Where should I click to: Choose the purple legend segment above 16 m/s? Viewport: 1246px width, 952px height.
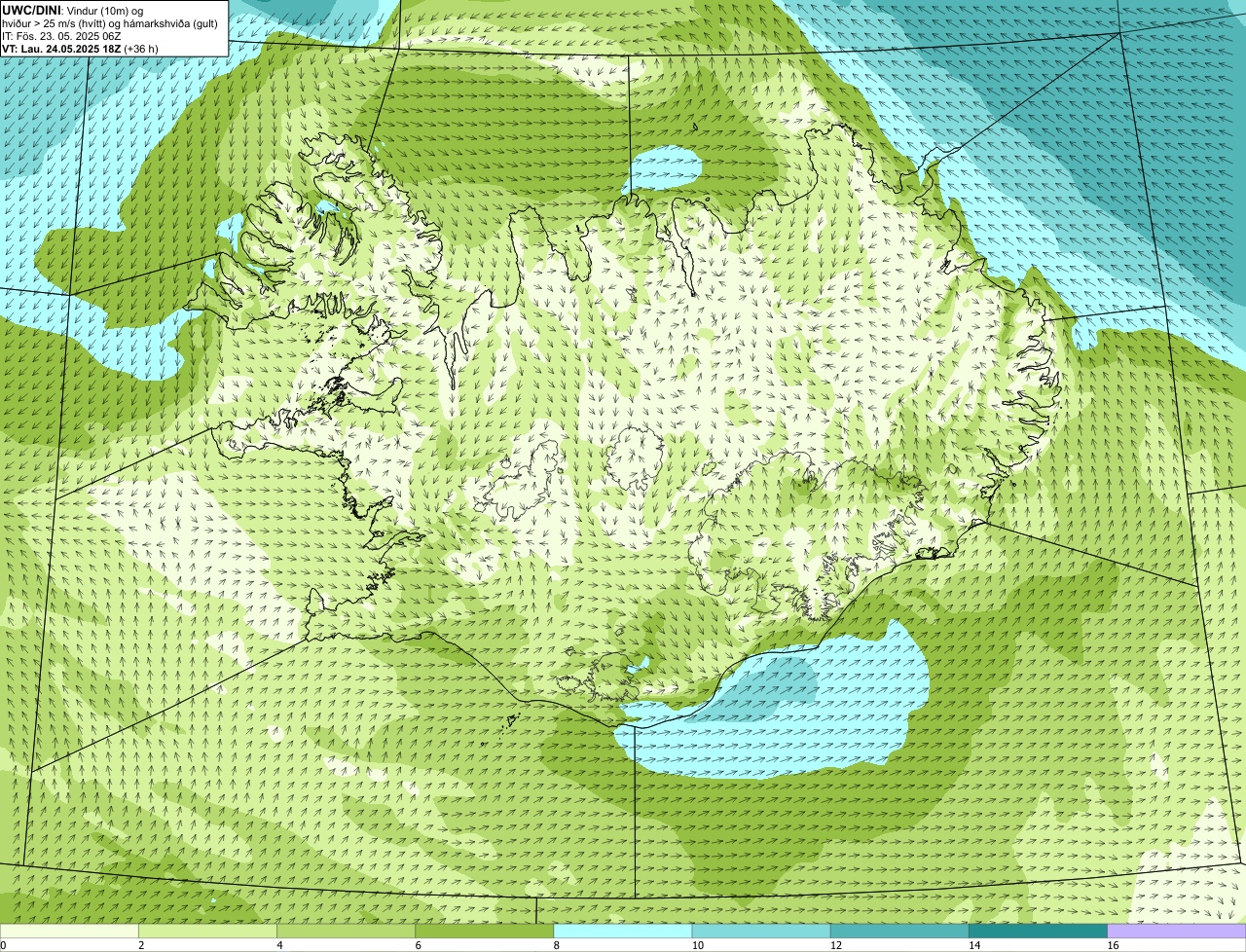(x=1176, y=932)
